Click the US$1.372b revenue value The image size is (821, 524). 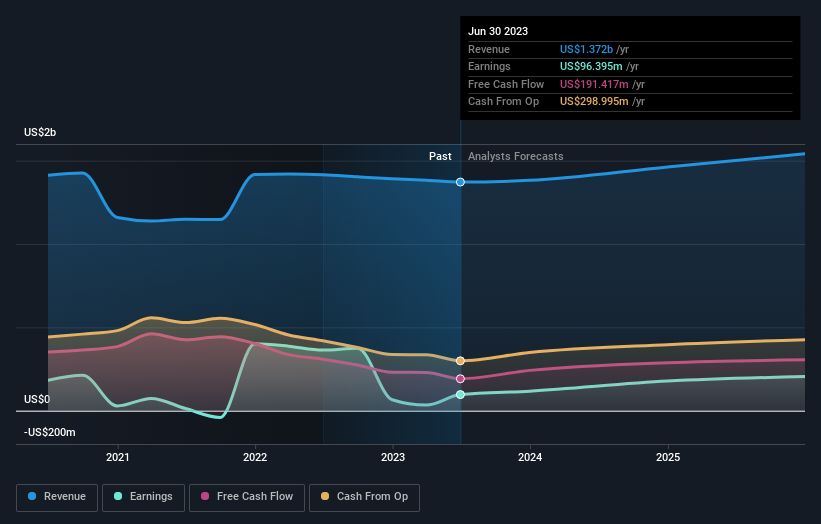click(x=586, y=49)
